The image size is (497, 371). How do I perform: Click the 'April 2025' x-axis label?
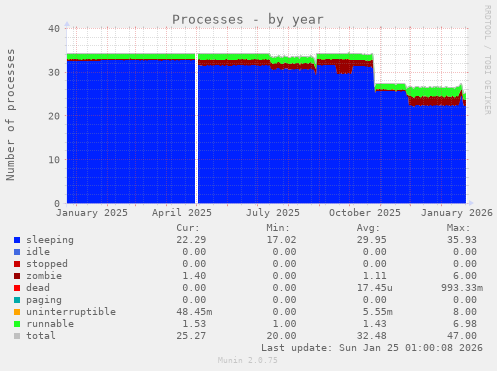[x=182, y=213]
